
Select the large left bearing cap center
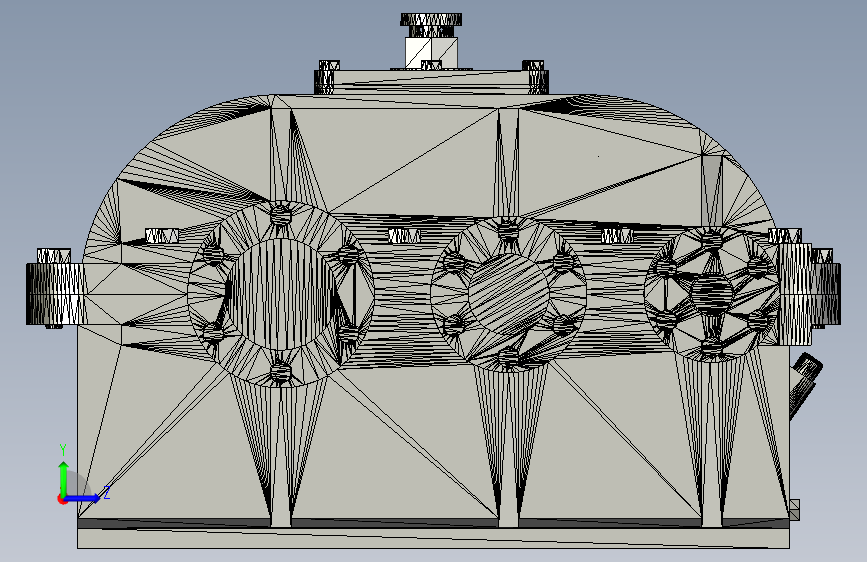(280, 294)
